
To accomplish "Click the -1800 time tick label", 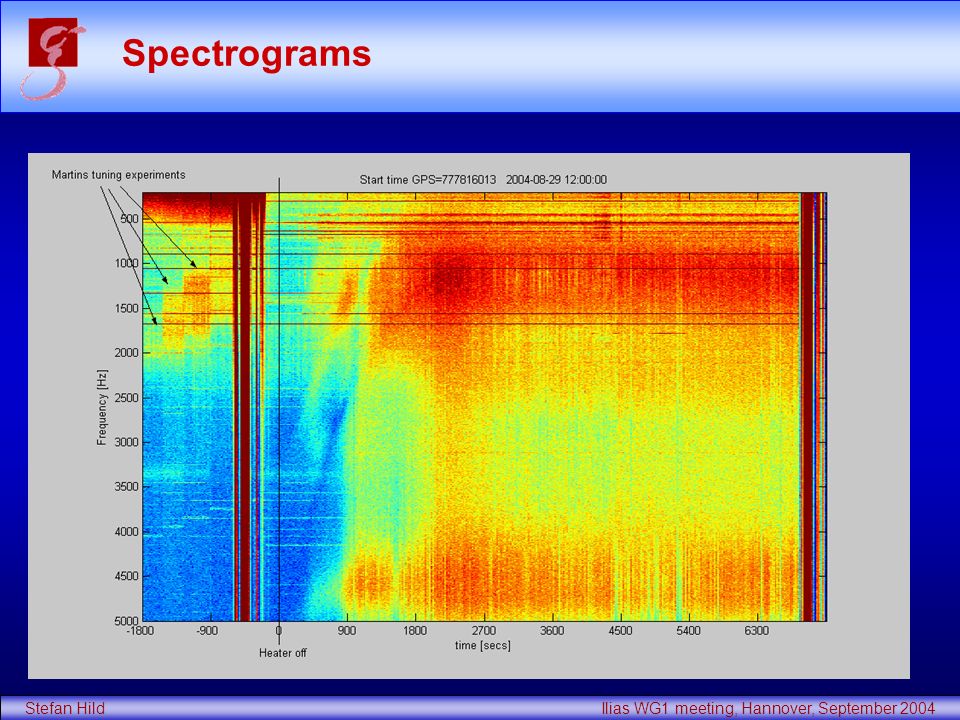I will click(x=140, y=631).
